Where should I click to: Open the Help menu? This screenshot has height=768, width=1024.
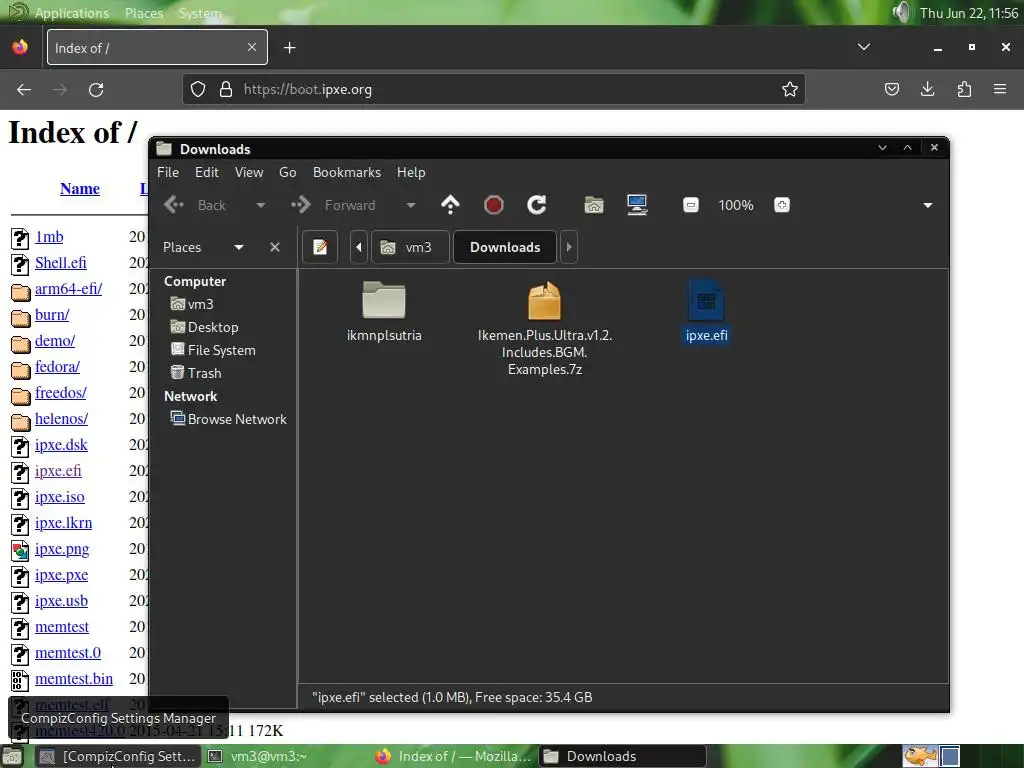(x=411, y=172)
